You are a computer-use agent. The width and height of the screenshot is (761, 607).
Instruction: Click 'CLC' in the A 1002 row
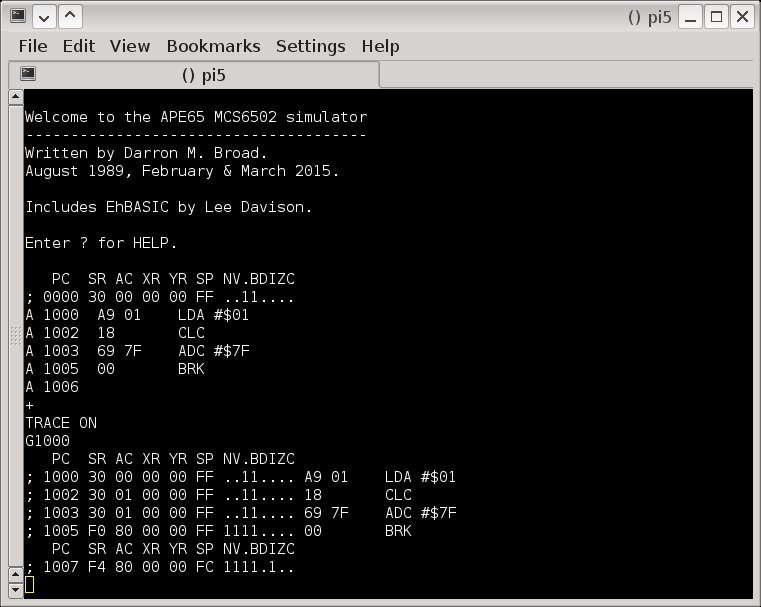191,333
